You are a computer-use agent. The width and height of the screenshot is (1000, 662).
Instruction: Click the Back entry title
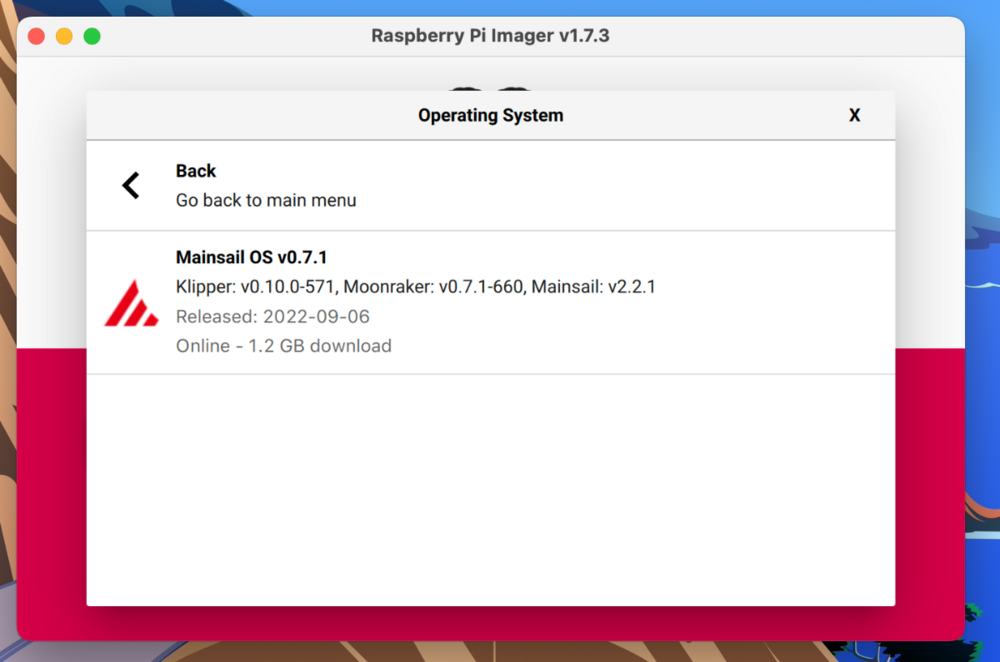[x=196, y=171]
